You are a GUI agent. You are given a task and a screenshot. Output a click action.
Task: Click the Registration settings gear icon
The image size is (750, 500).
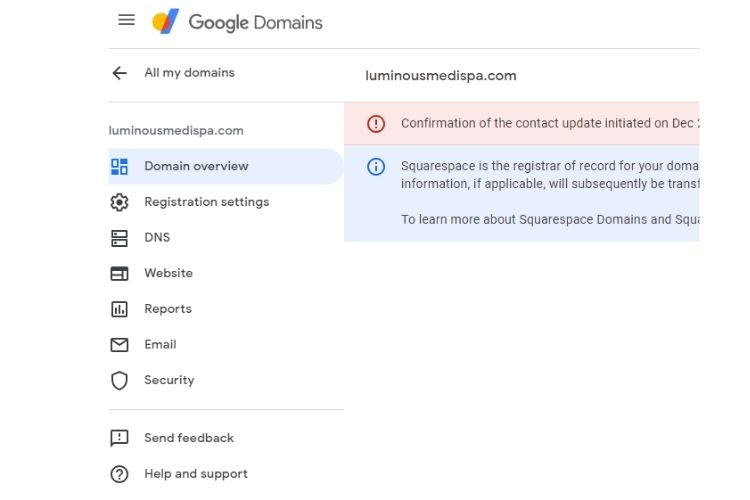click(x=120, y=202)
